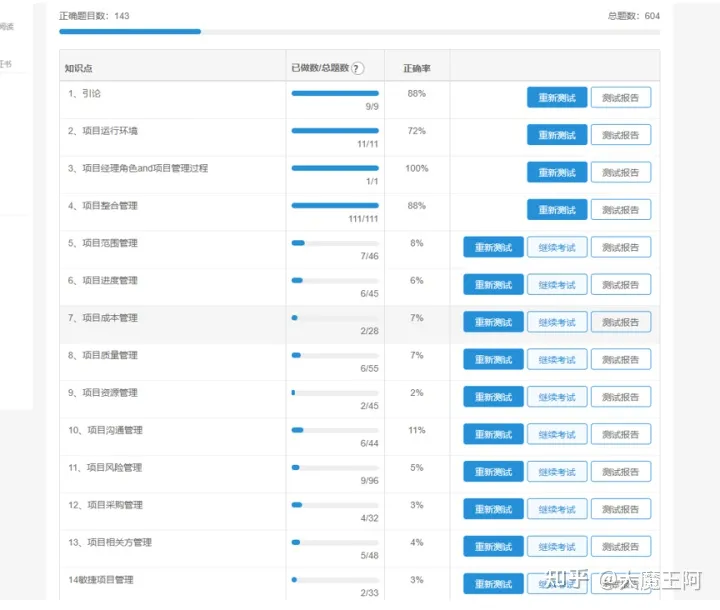Click the 项目范围管理 7/46 progress bar

pyautogui.click(x=335, y=243)
